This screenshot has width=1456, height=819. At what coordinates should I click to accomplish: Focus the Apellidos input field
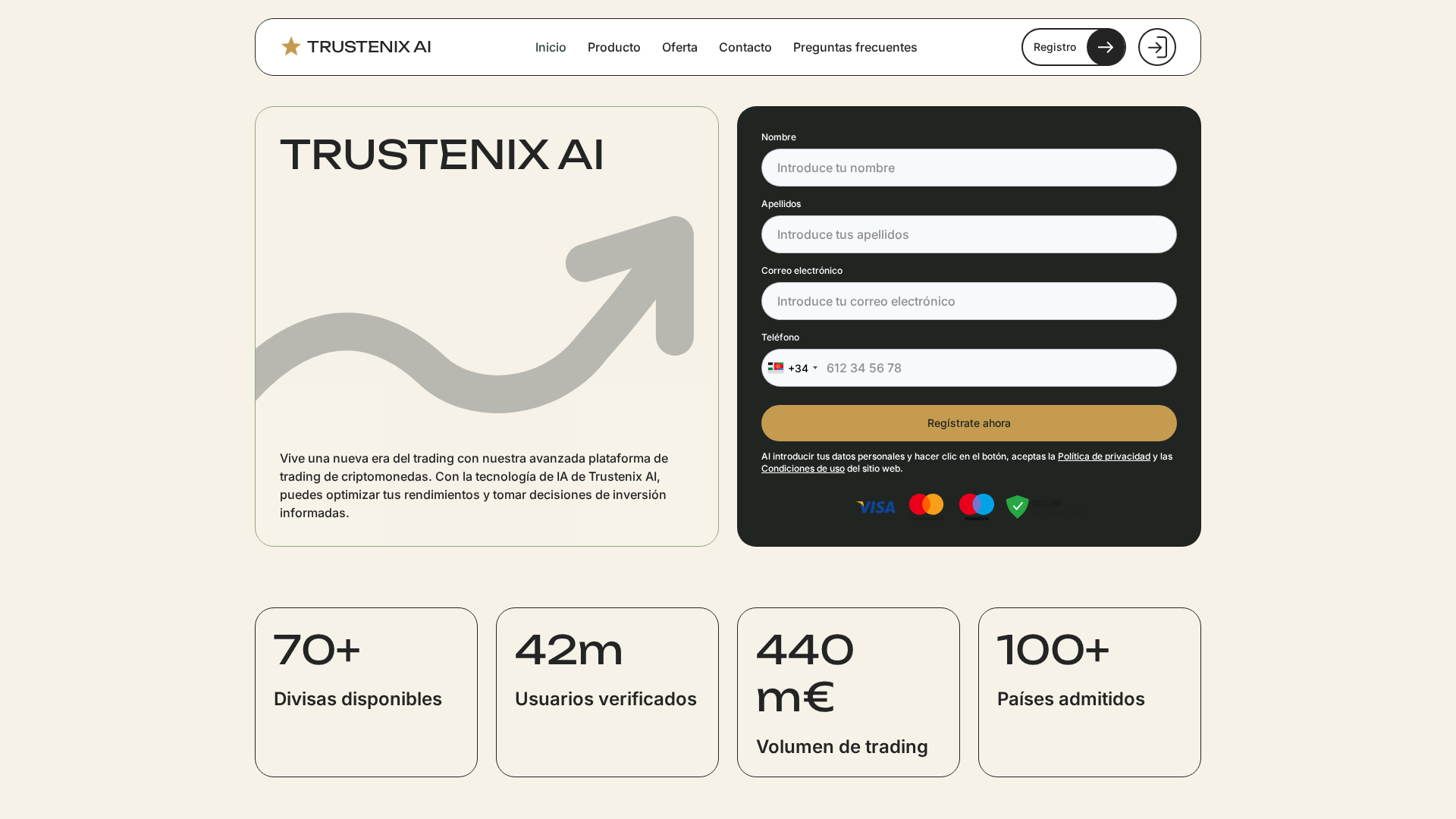pos(969,234)
